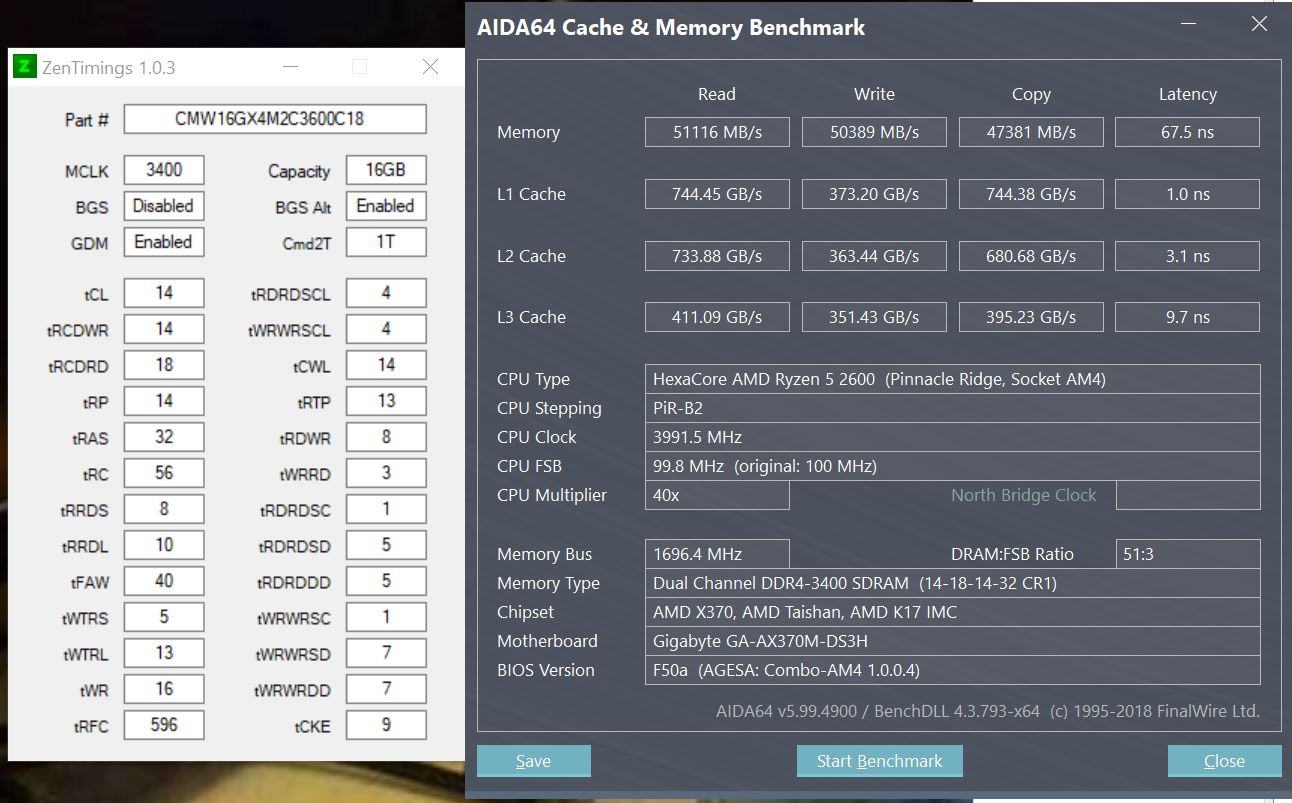
Task: Click the Close button in AIDA64
Action: 1224,761
